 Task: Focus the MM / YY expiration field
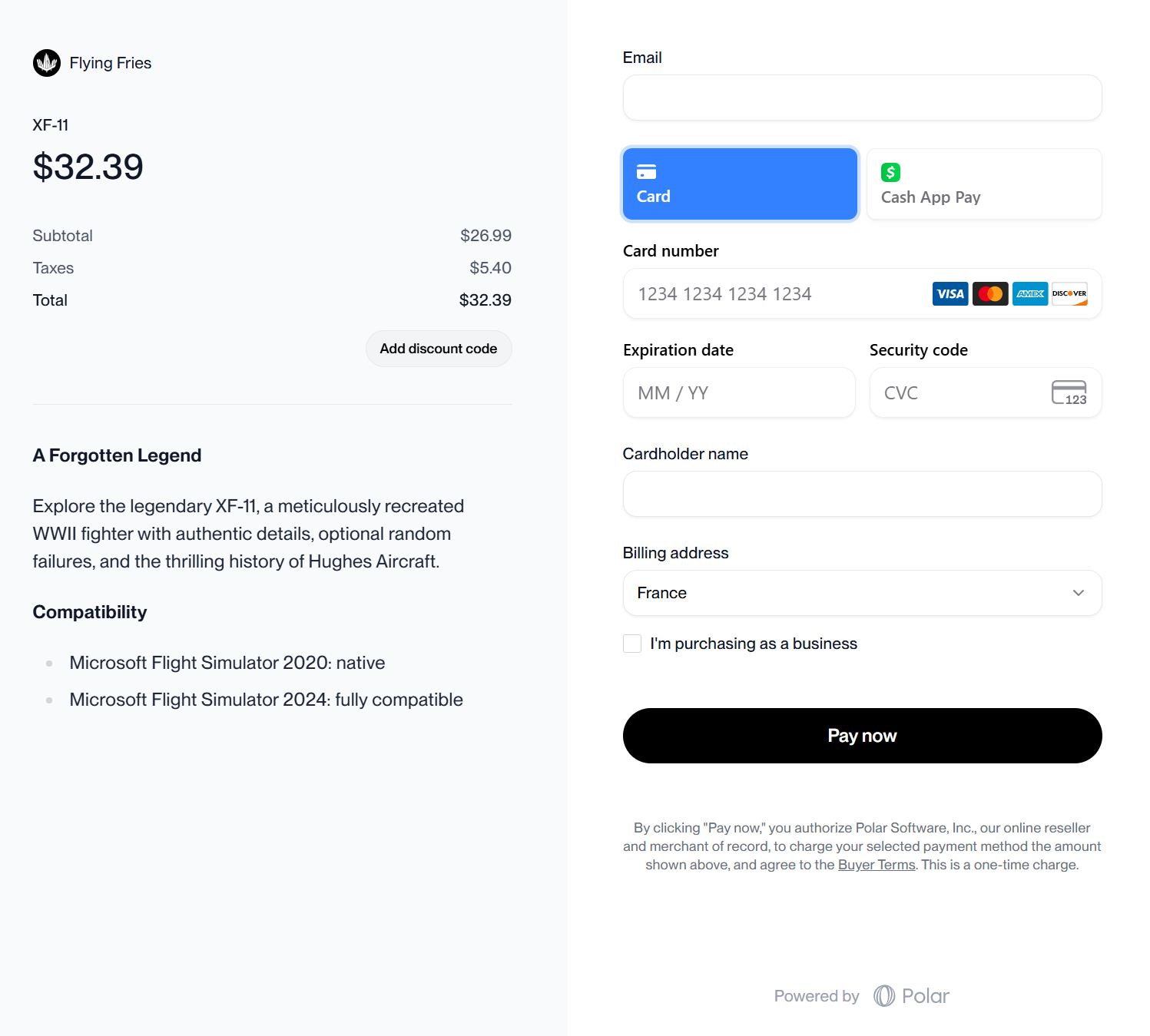coord(739,392)
